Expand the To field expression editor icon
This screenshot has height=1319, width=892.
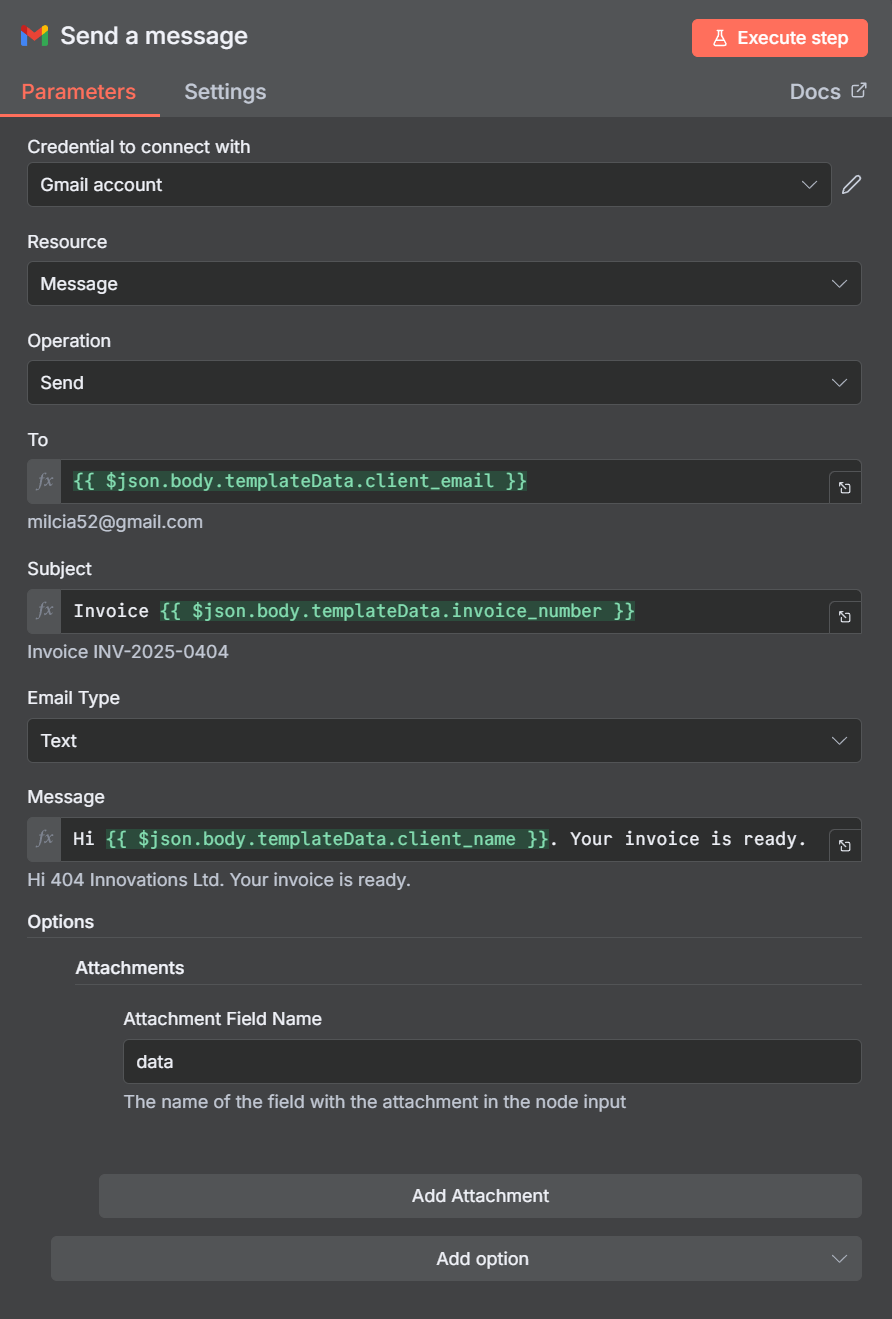click(x=845, y=487)
